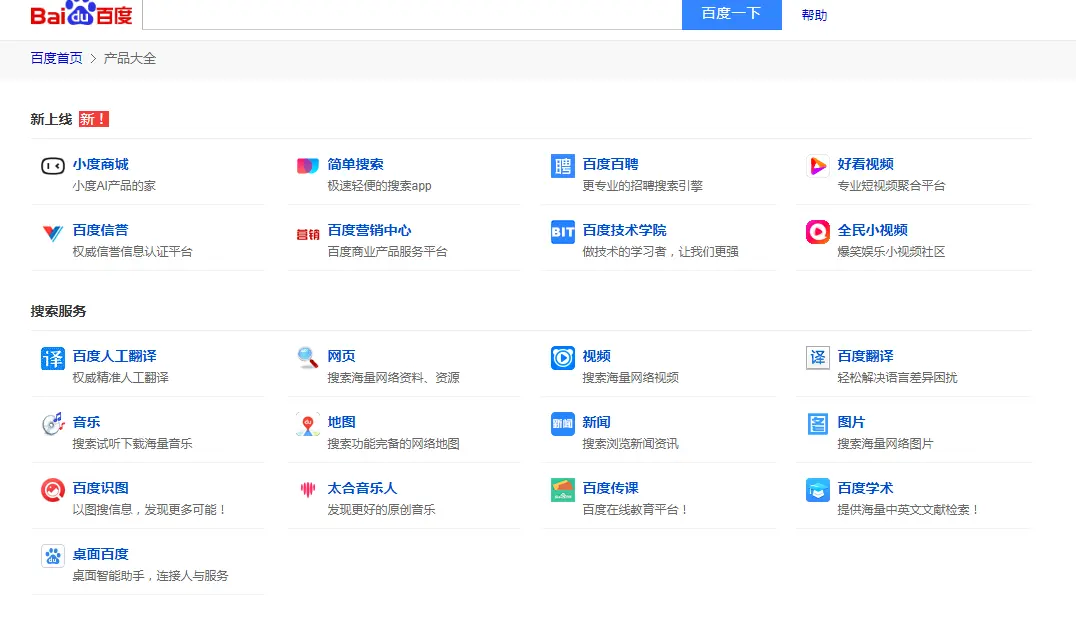Click the description 更专业的招聘搜索引擎

[x=642, y=185]
